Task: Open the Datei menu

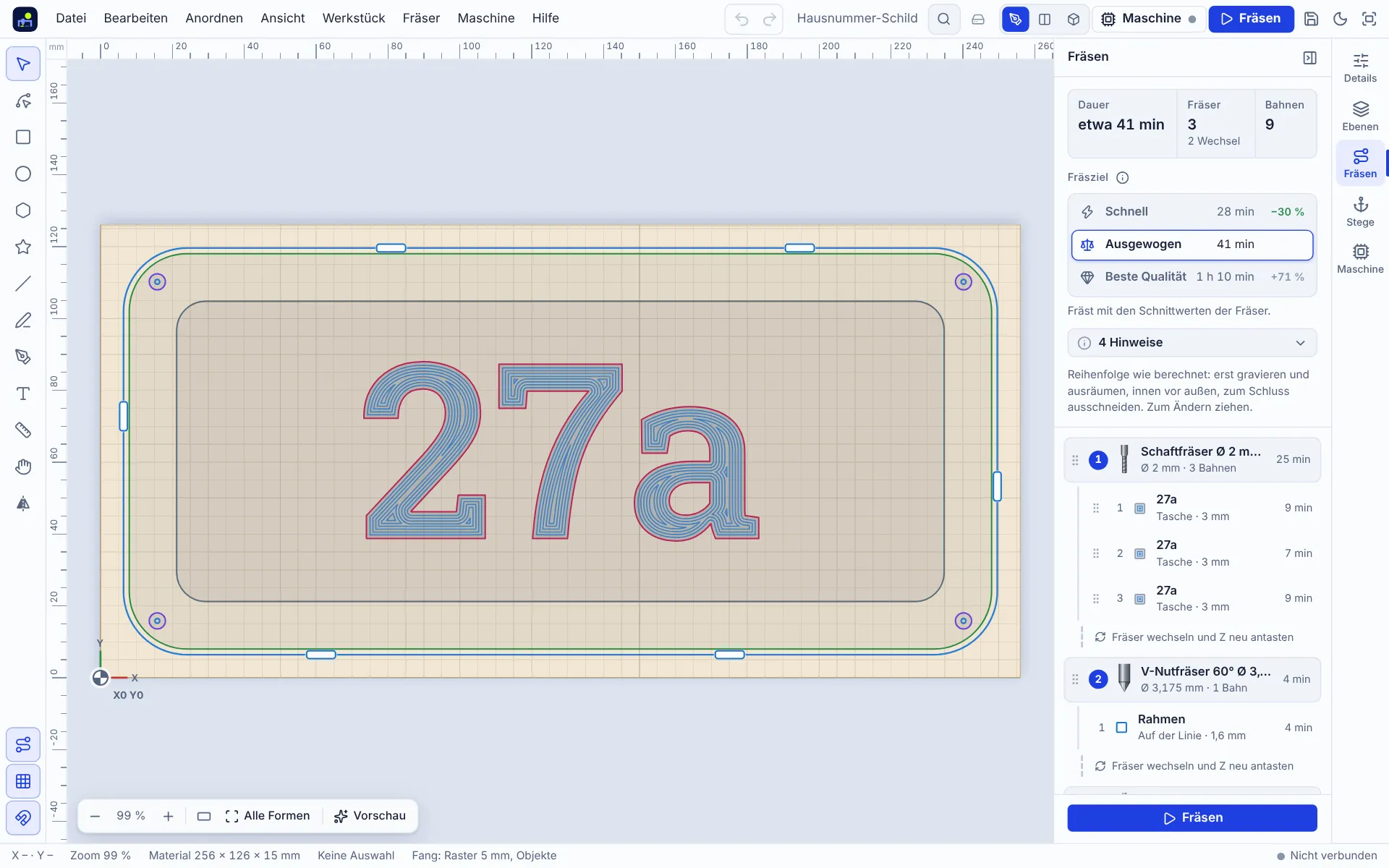Action: tap(71, 19)
